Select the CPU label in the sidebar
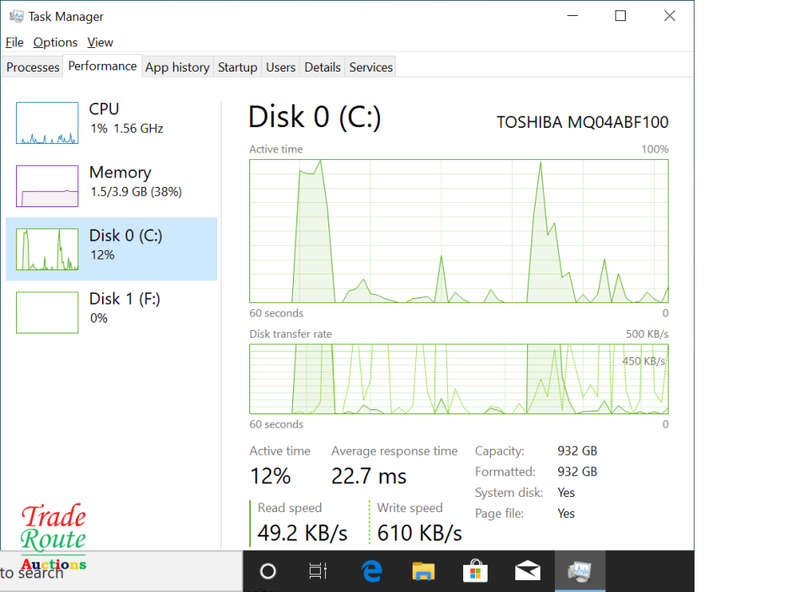The image size is (800, 592). pos(104,109)
